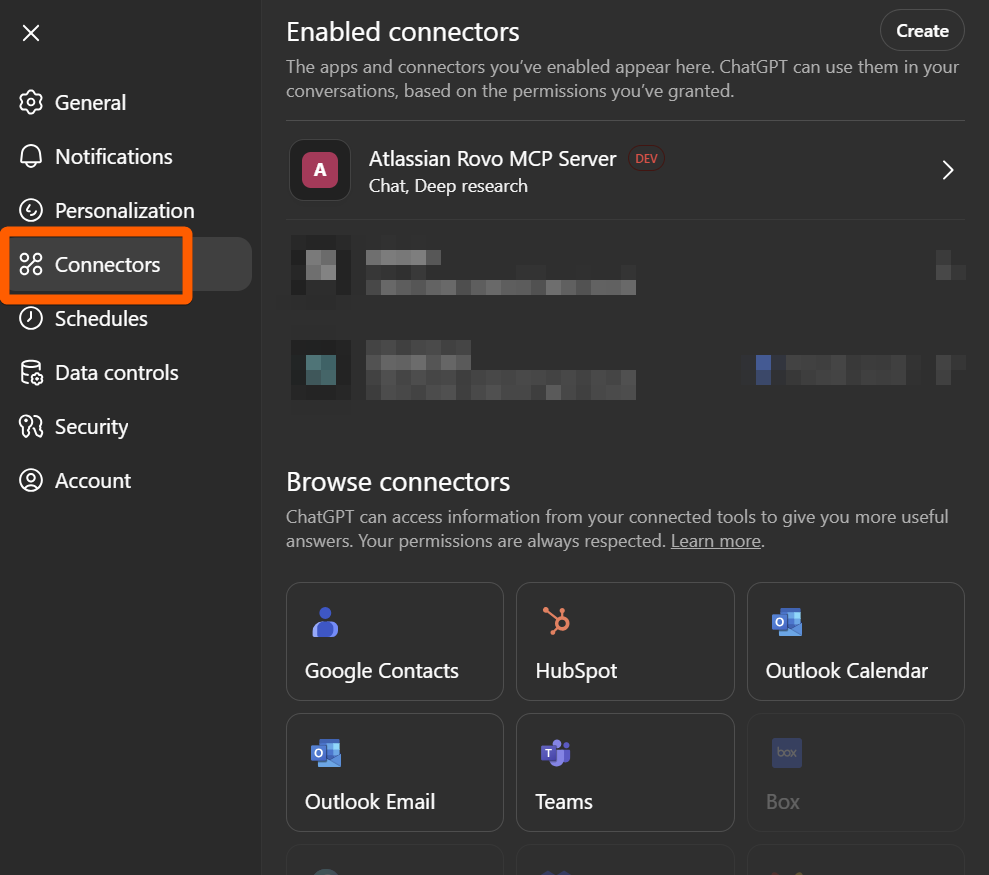Viewport: 989px width, 875px height.
Task: Click the Security keys icon
Action: (x=31, y=427)
